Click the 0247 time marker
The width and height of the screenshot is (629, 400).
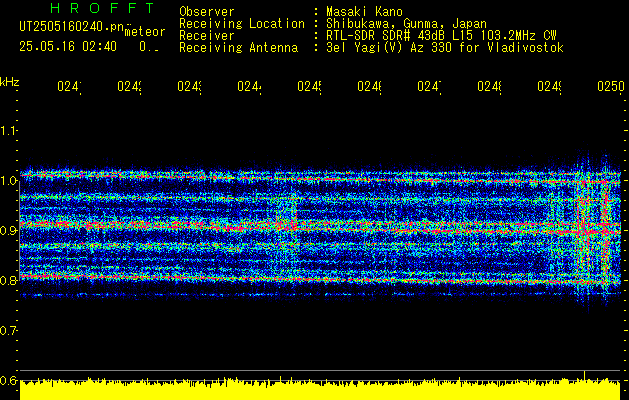click(429, 86)
